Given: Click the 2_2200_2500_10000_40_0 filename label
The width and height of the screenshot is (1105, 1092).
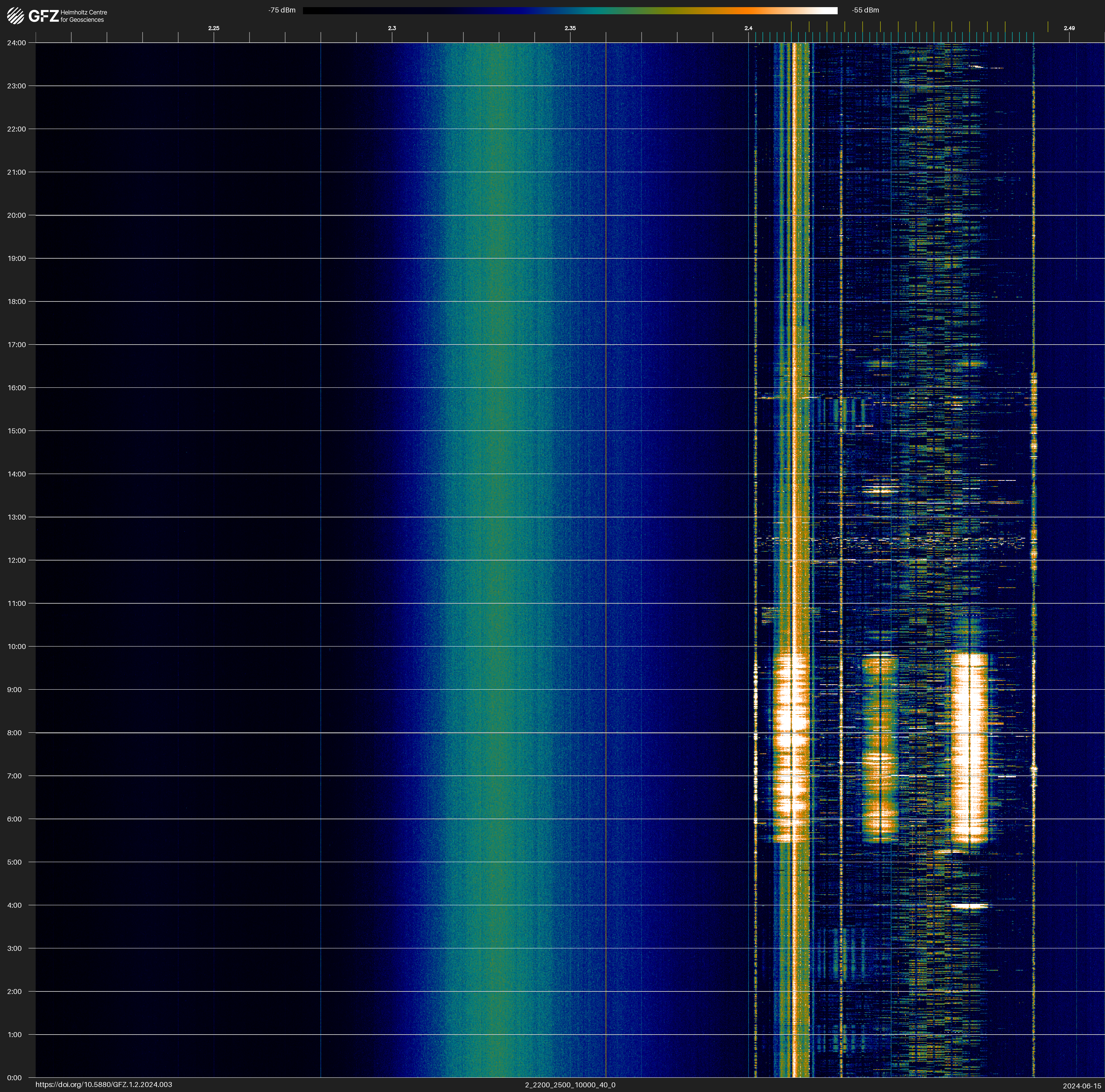Looking at the screenshot, I should 570,1085.
